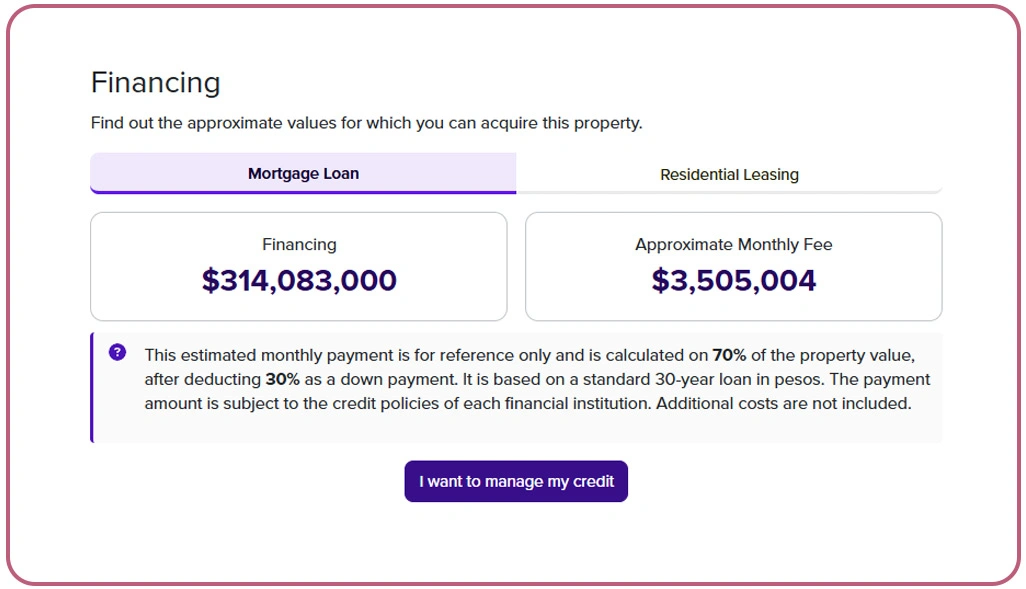Click the 'I want to manage my credit' button
Screen dimensions: 1026x589
coord(515,481)
